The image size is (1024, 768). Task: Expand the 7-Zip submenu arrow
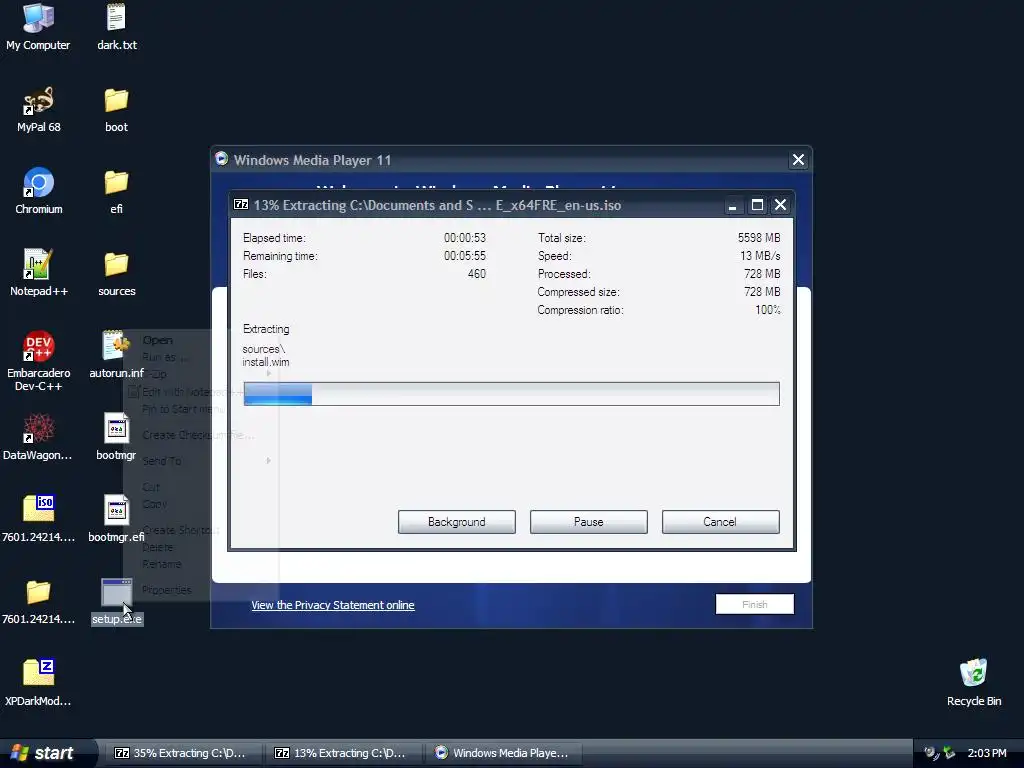tap(268, 374)
